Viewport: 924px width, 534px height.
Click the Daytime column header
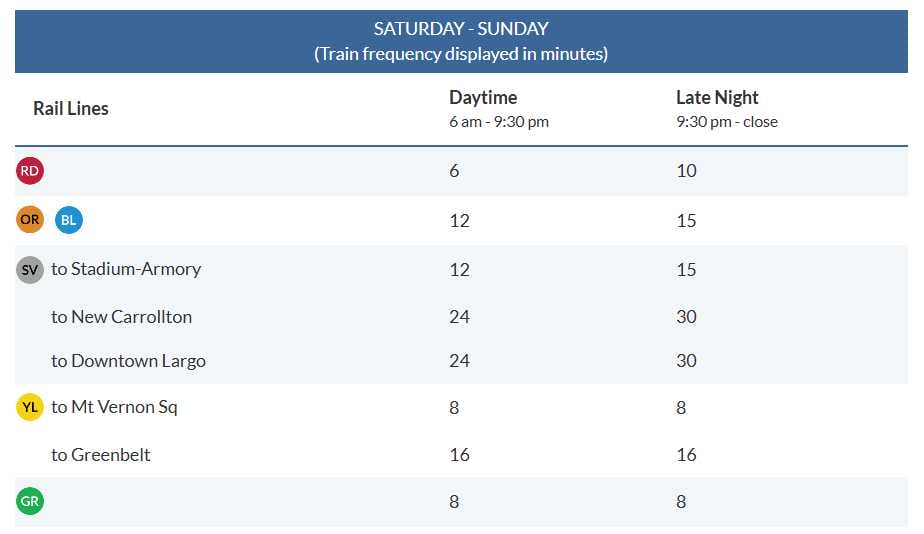point(483,98)
